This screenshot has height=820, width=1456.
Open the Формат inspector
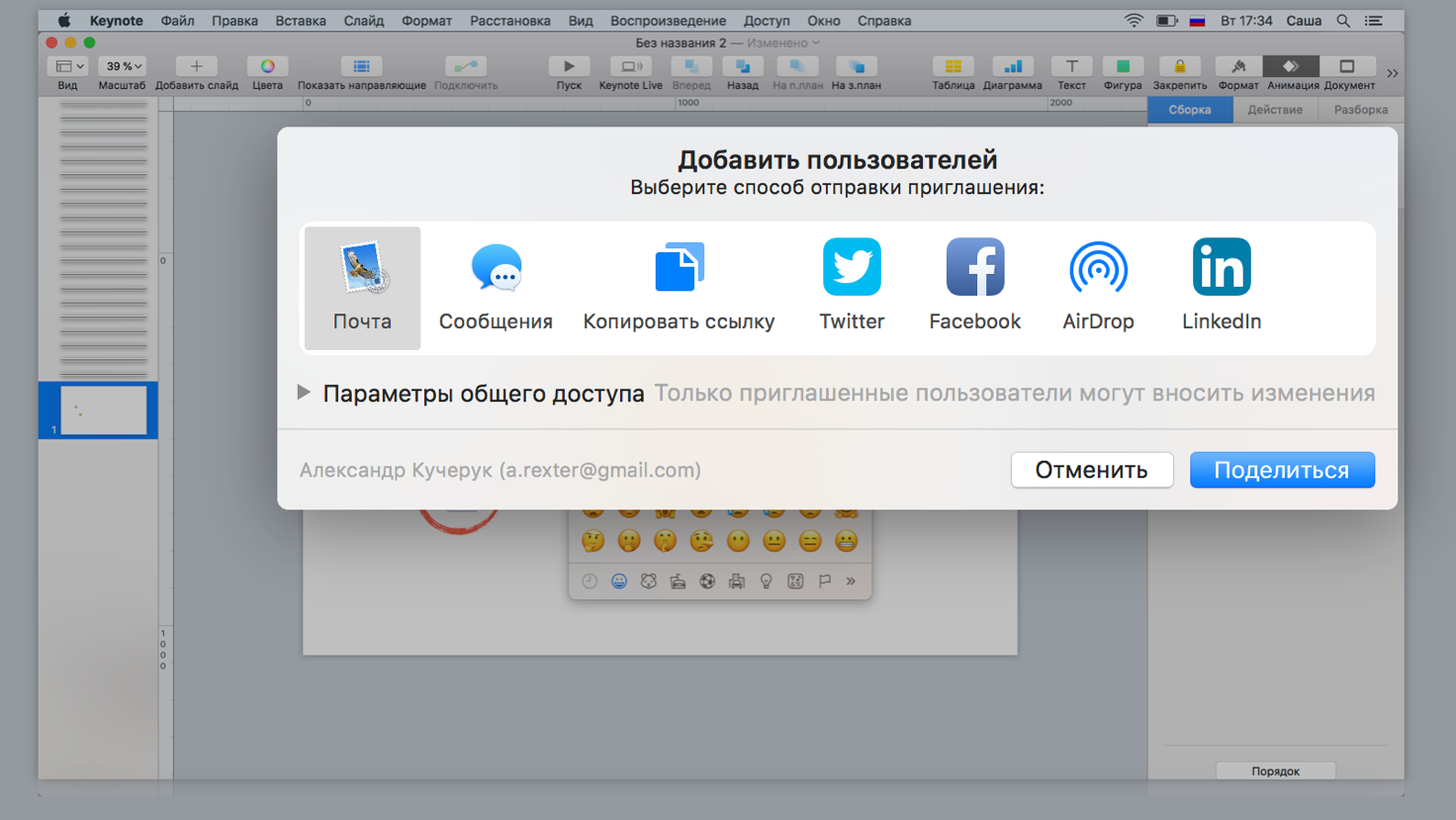[x=1238, y=66]
